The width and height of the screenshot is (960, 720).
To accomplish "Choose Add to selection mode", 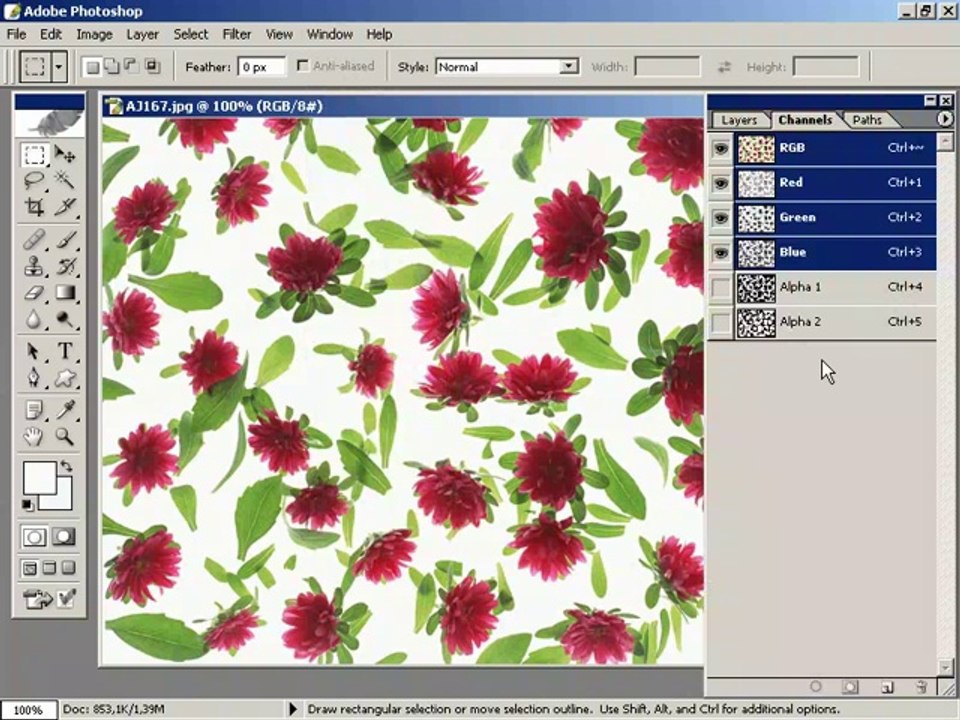I will click(x=112, y=66).
